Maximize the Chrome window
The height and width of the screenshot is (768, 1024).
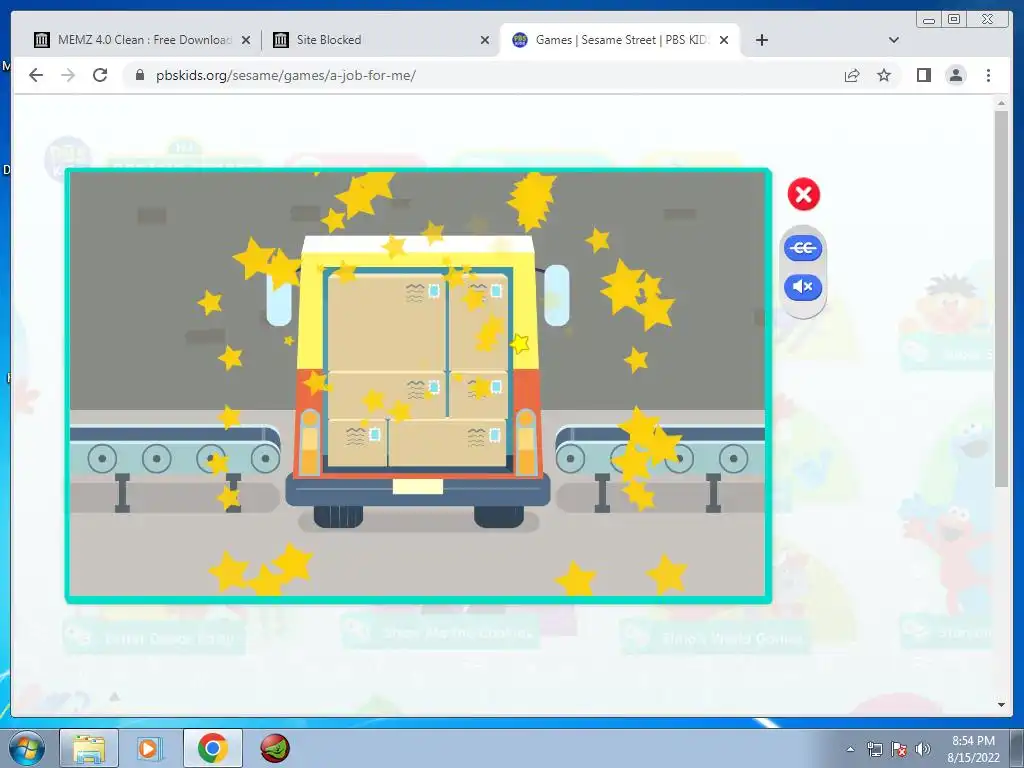point(953,20)
